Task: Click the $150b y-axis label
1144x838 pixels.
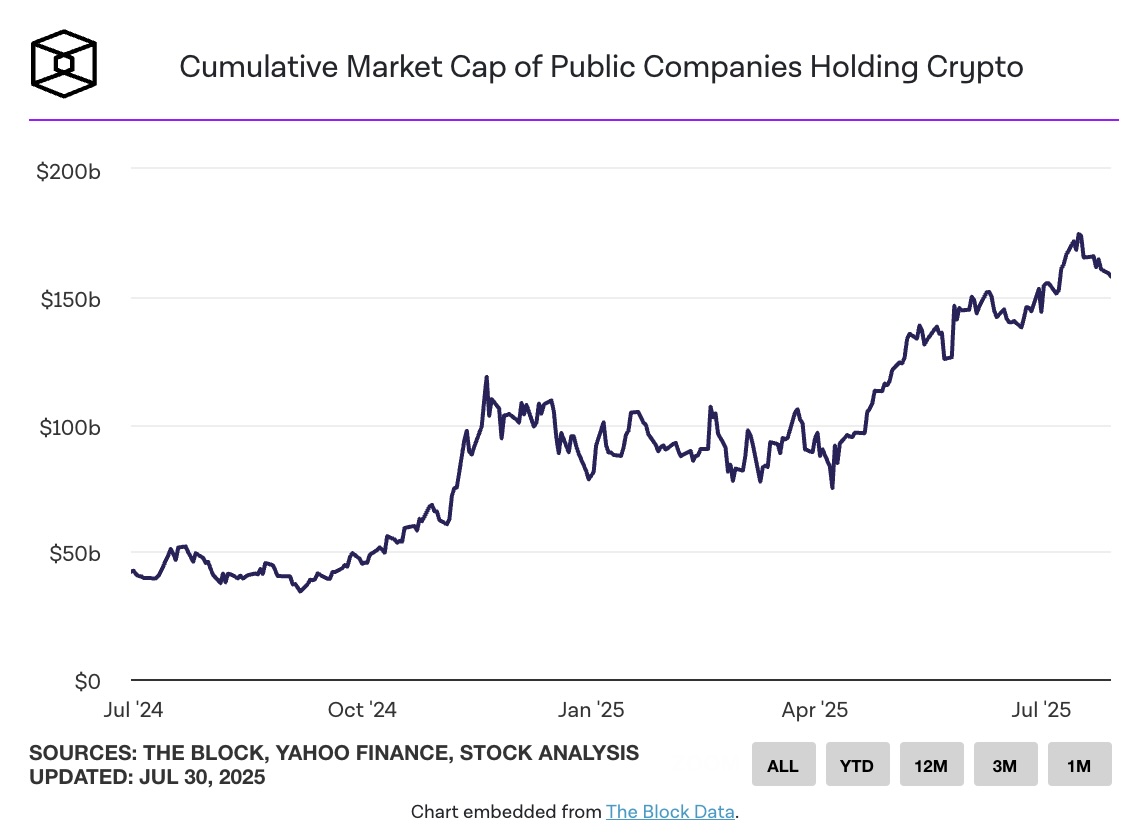Action: [70, 300]
